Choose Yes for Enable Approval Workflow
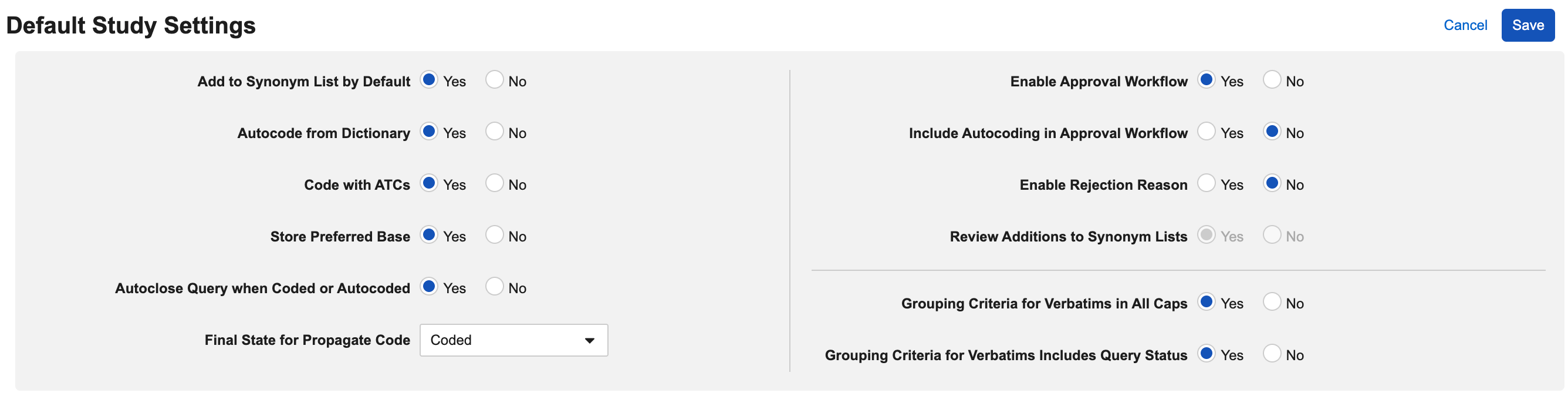This screenshot has height=396, width=1568. (1206, 80)
